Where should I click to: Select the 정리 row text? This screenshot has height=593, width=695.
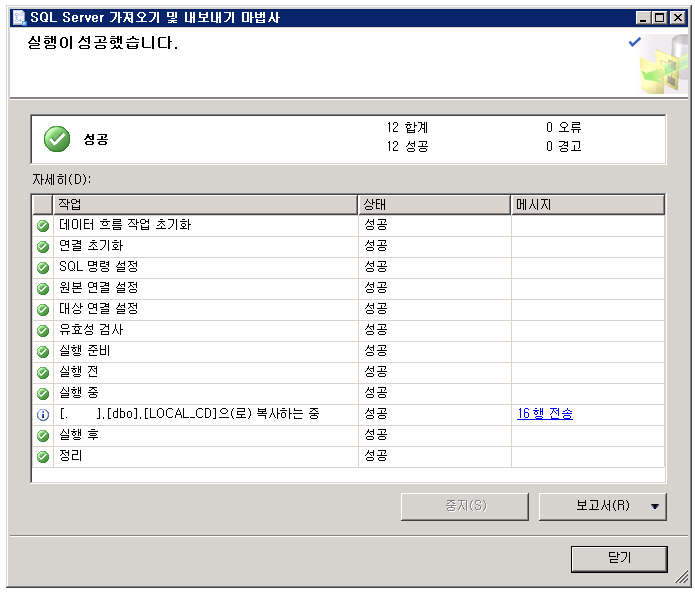(x=70, y=455)
